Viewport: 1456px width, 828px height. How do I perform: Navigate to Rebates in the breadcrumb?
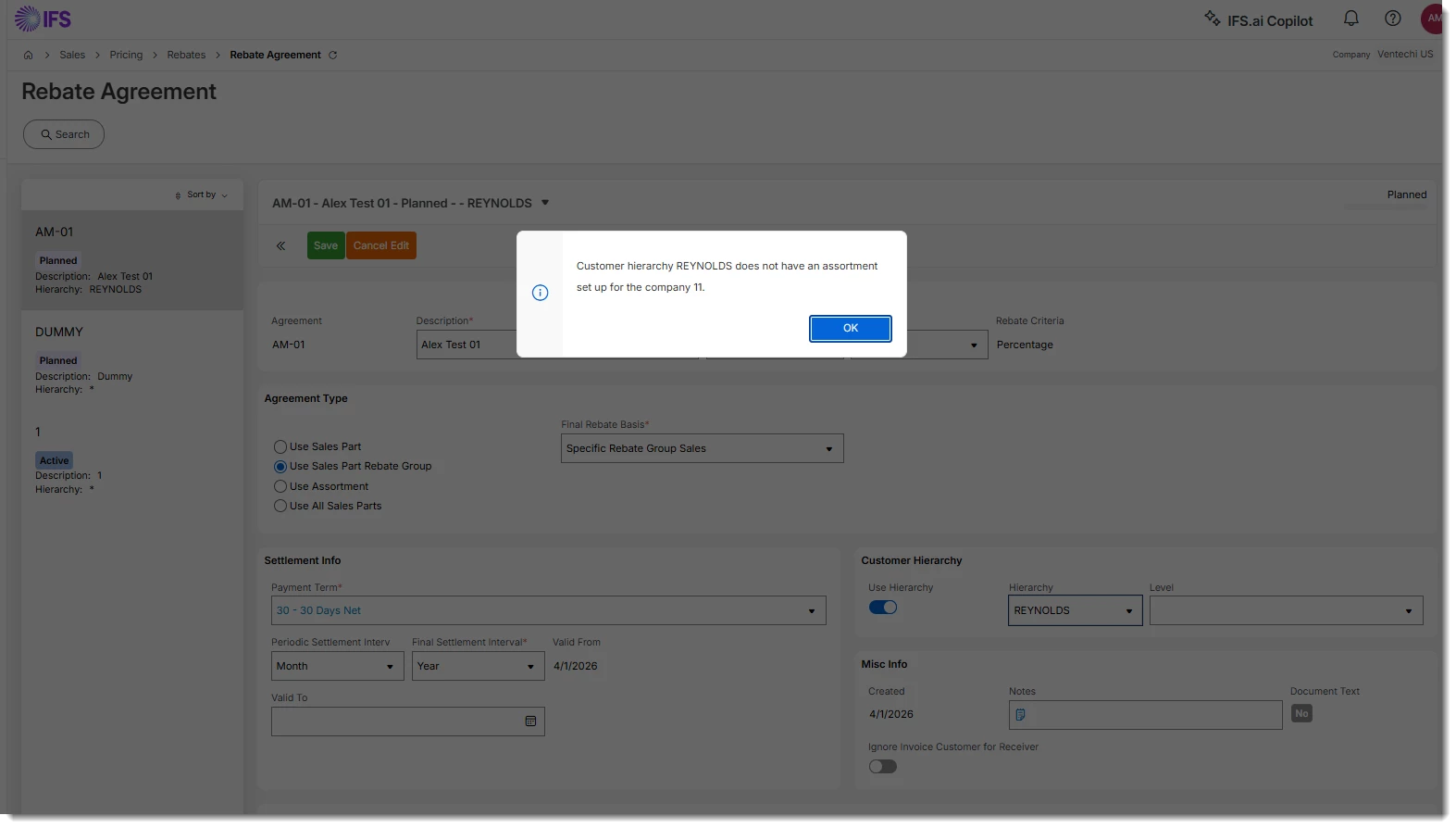(186, 55)
